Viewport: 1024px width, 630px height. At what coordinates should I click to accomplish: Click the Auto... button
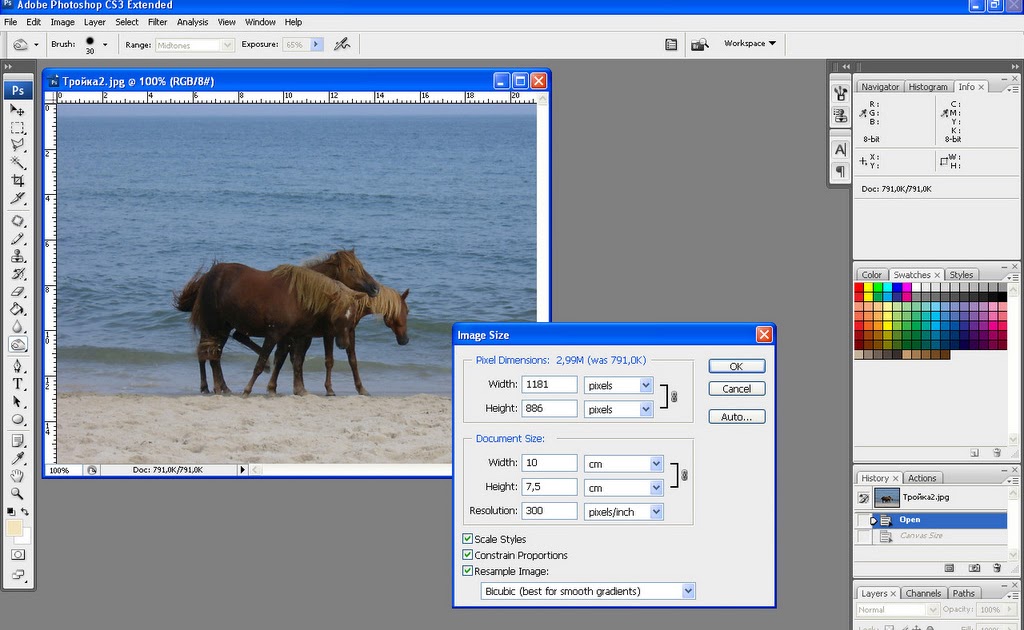(x=737, y=417)
